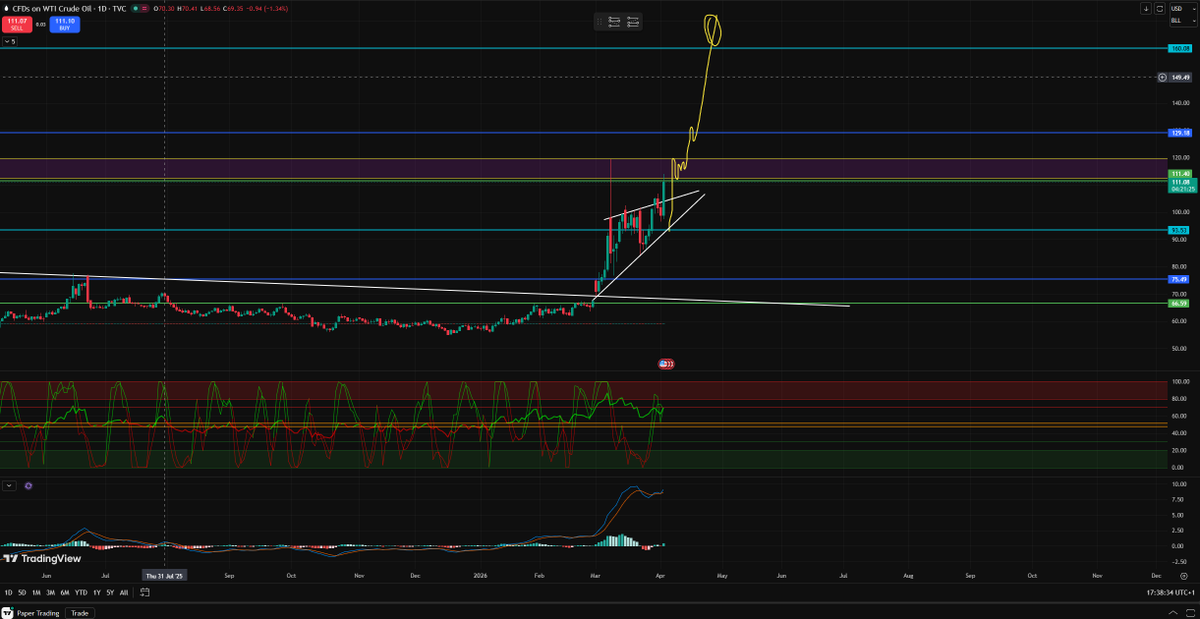Expand the collapsed indicators legend showing 5
This screenshot has height=619, width=1200.
point(9,42)
